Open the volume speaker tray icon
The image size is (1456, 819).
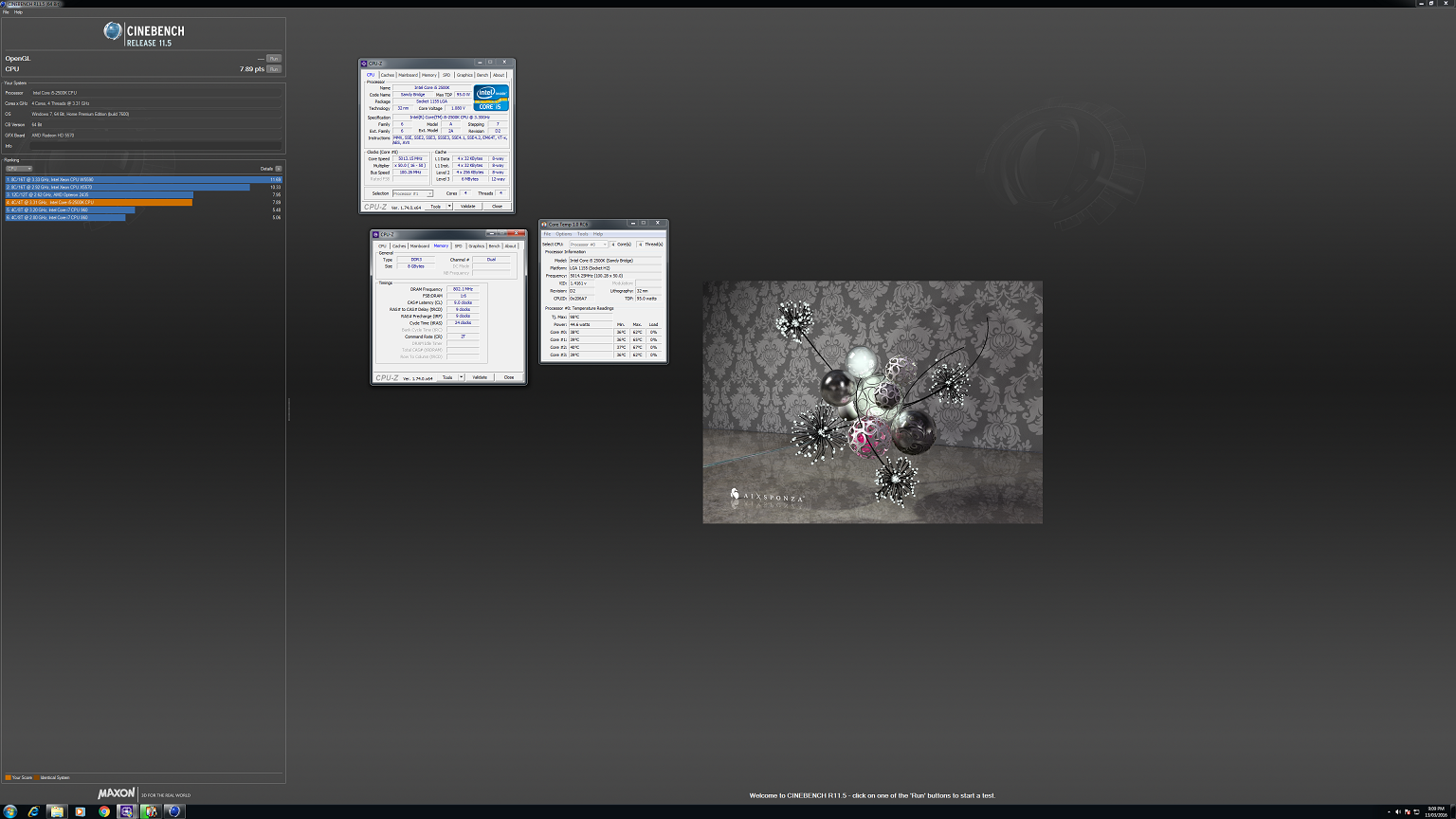pyautogui.click(x=1398, y=811)
